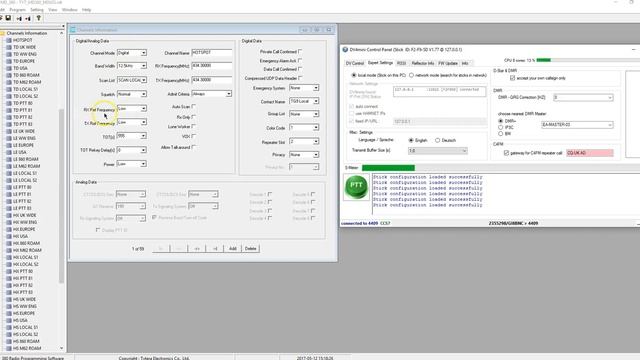This screenshot has height=360, width=640.
Task: Select network mode radio button
Action: [411, 75]
